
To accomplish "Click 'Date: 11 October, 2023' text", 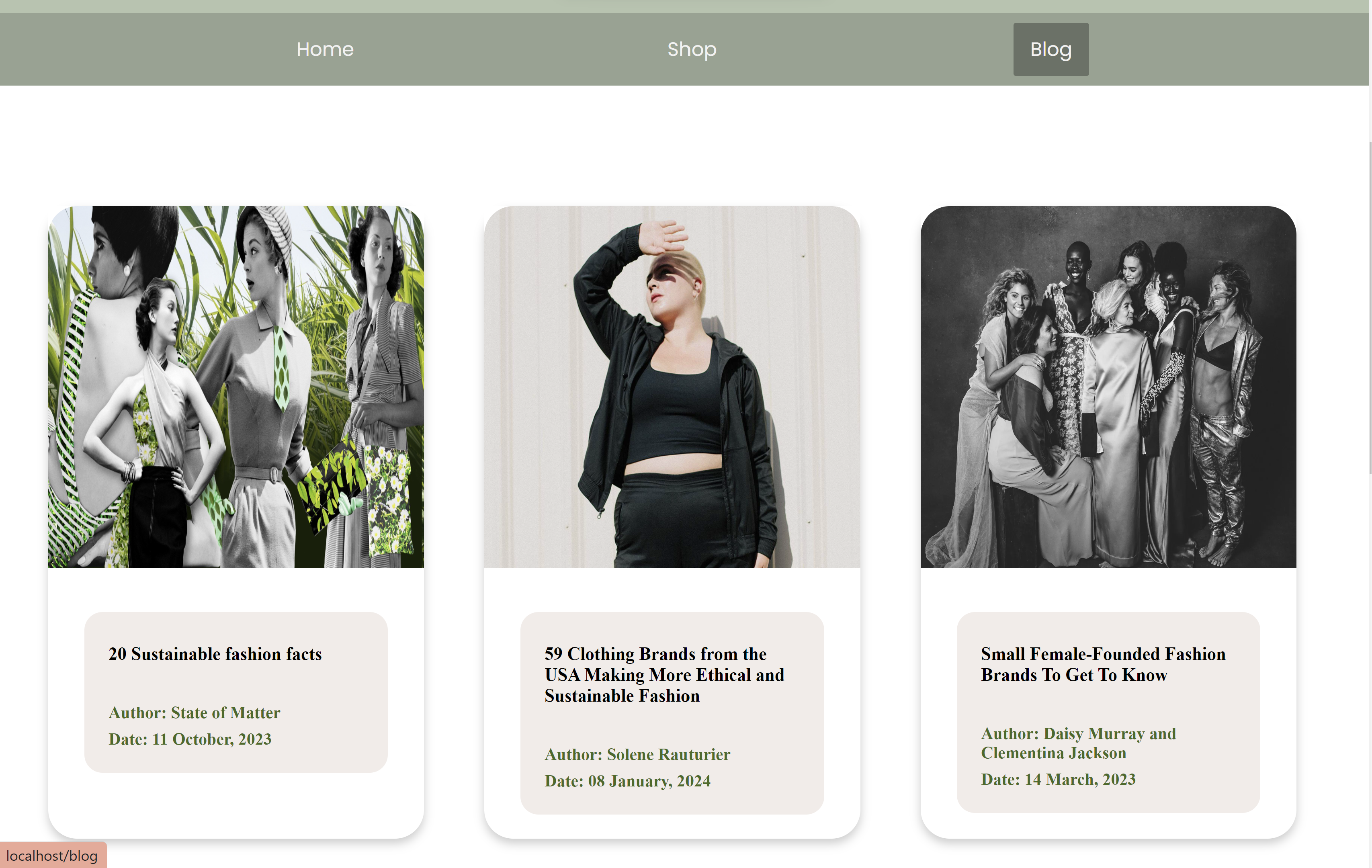I will point(190,739).
